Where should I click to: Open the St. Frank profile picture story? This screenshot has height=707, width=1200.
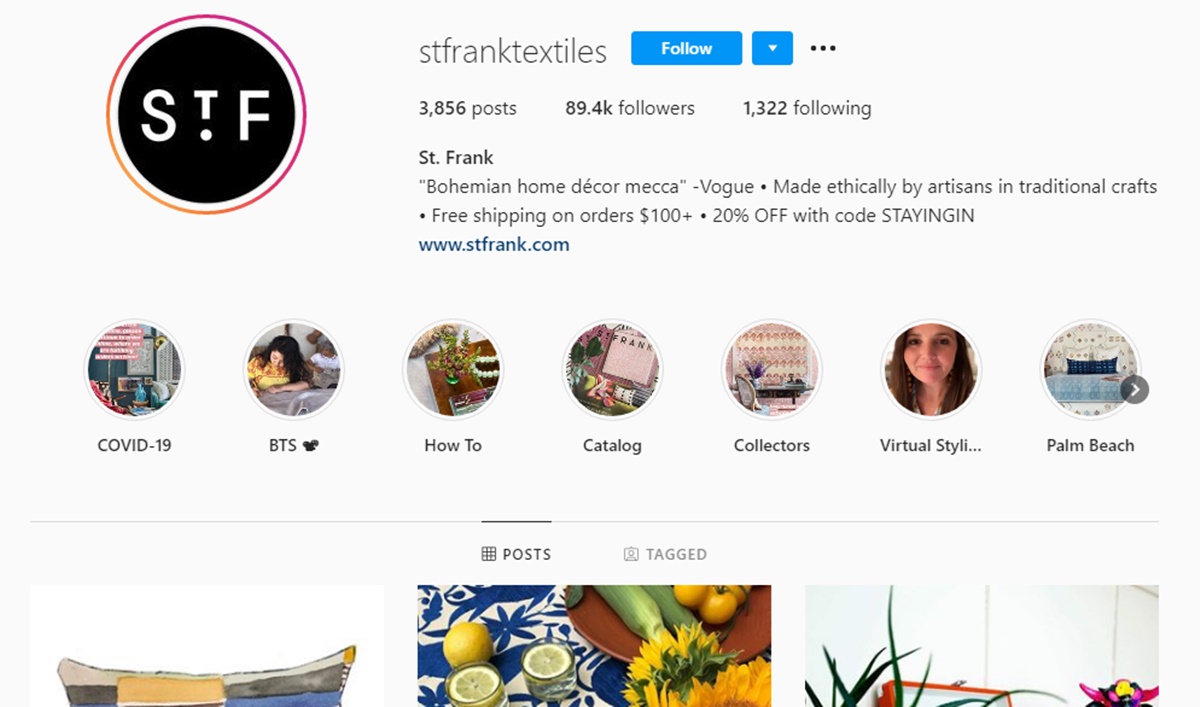(x=206, y=115)
